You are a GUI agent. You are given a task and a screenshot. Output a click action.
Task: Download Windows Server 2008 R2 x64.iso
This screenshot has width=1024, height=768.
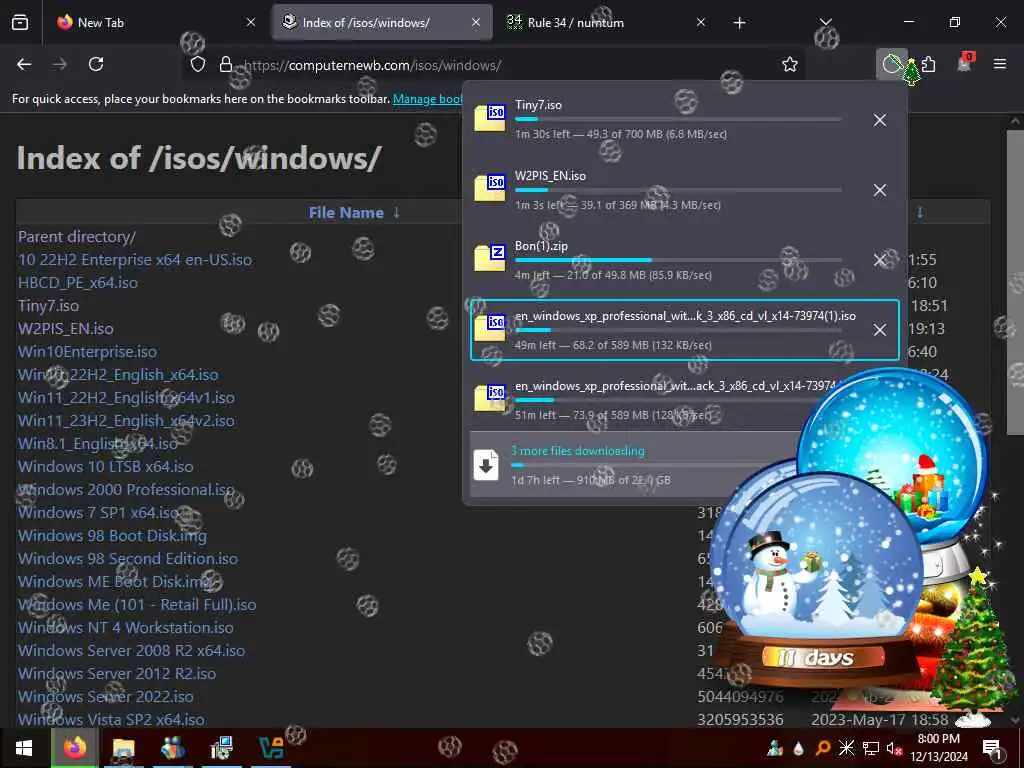[131, 650]
